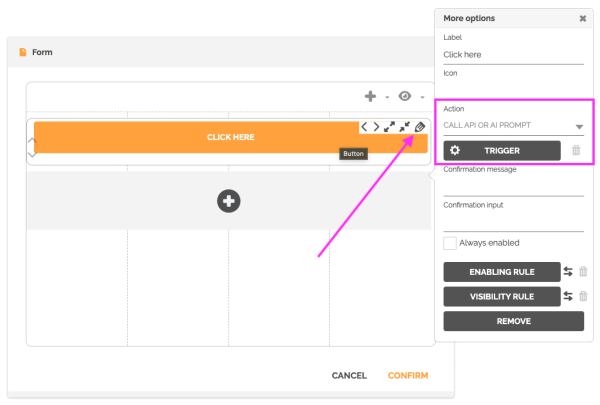Image resolution: width=600 pixels, height=405 pixels.
Task: Toggle the eye preview icon
Action: click(404, 96)
